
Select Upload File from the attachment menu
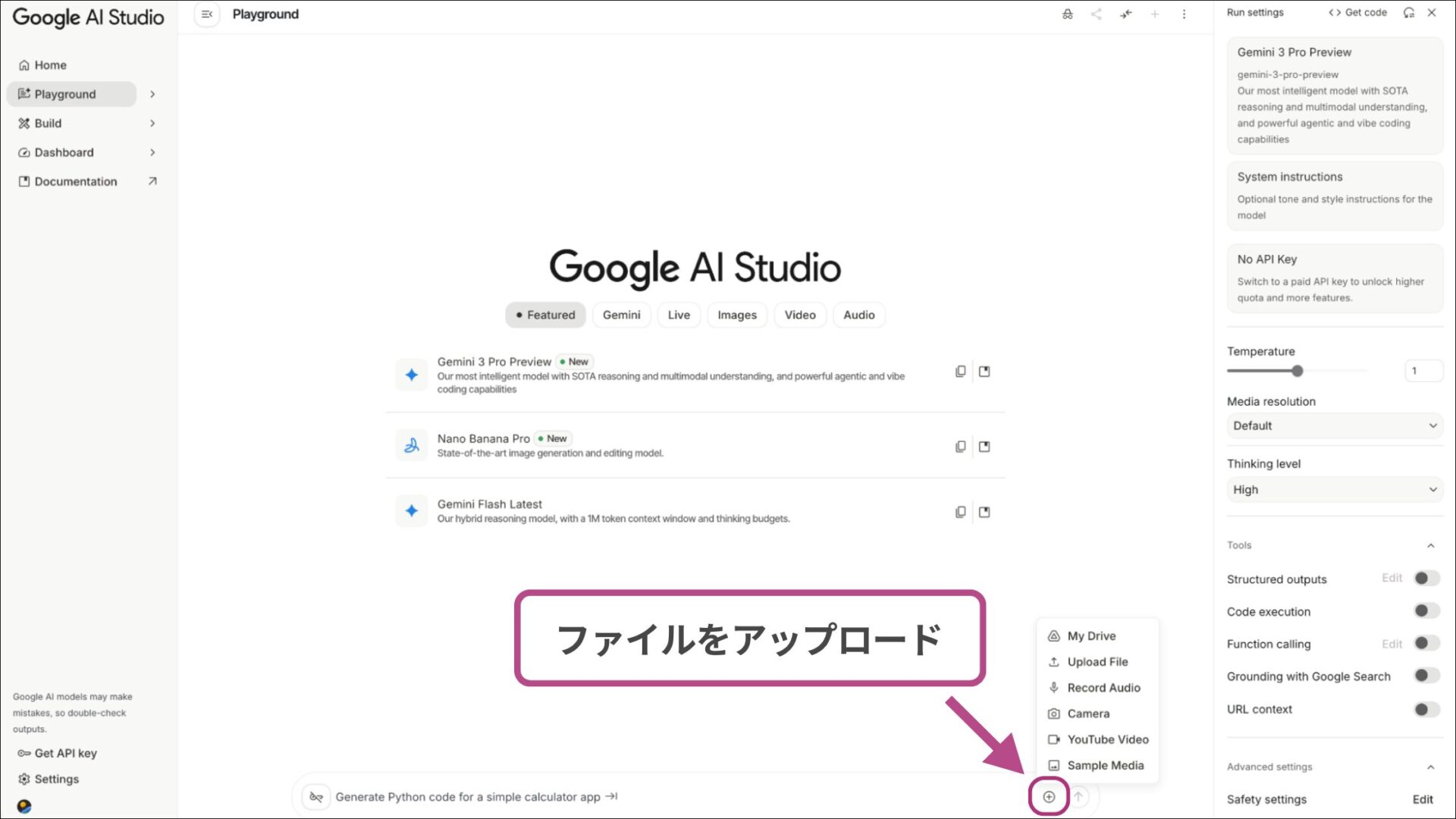pyautogui.click(x=1097, y=661)
